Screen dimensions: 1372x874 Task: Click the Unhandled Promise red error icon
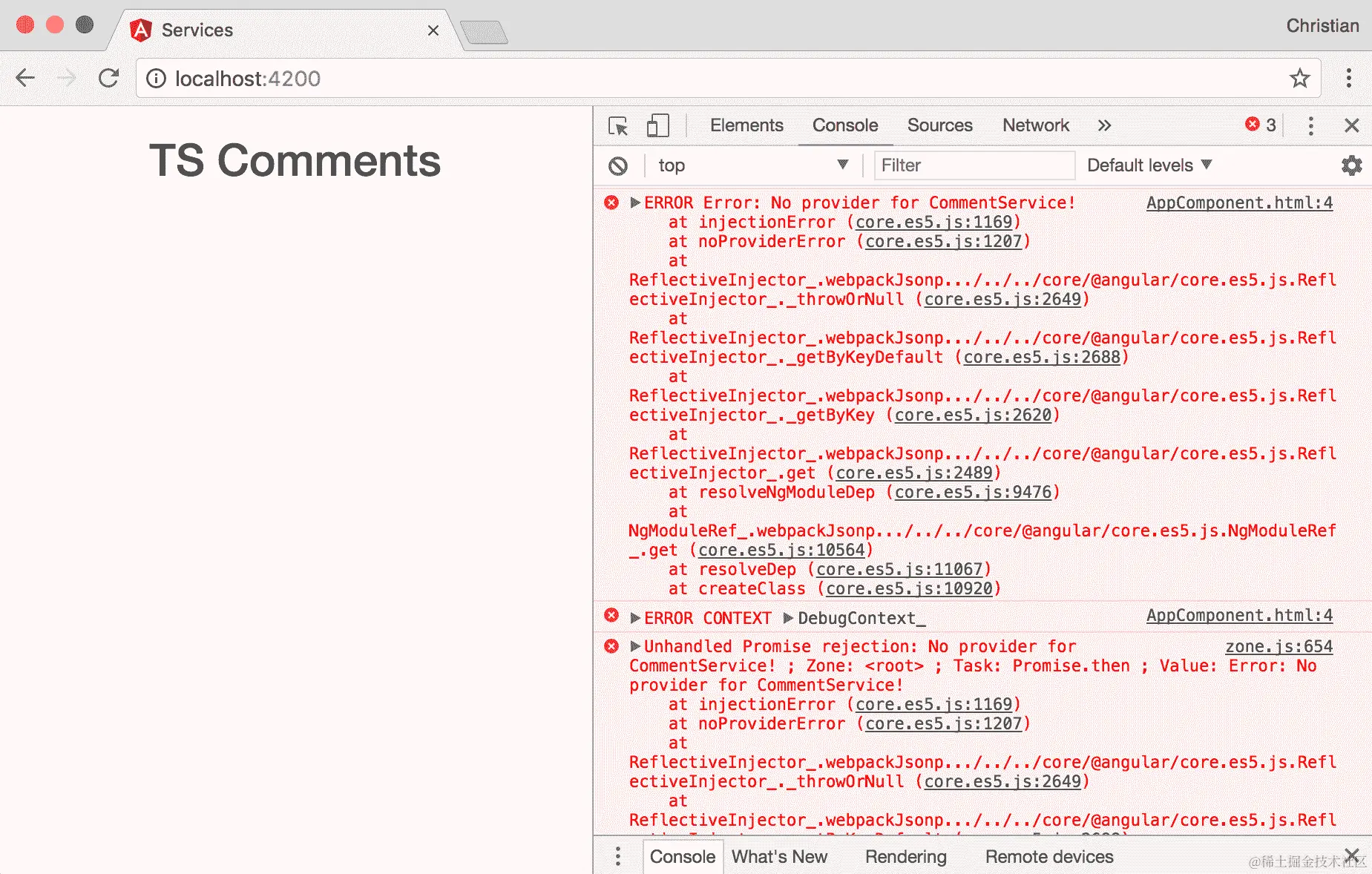pyautogui.click(x=611, y=646)
